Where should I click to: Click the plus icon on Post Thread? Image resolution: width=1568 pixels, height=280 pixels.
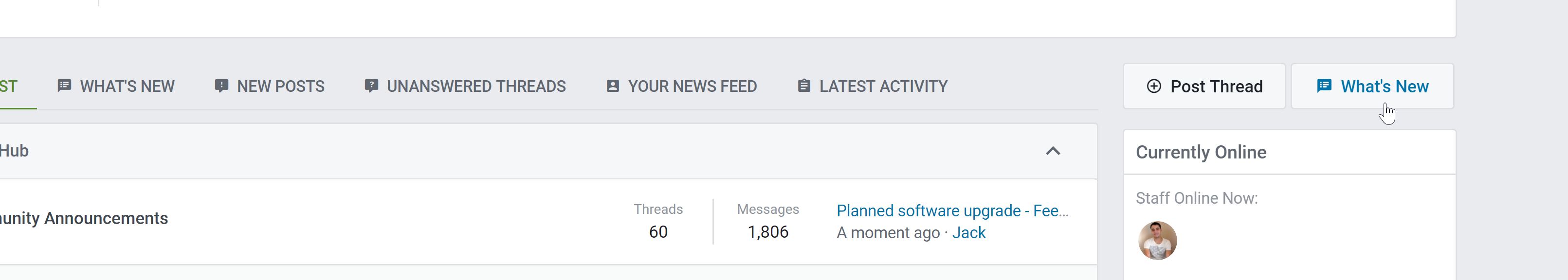click(x=1153, y=86)
